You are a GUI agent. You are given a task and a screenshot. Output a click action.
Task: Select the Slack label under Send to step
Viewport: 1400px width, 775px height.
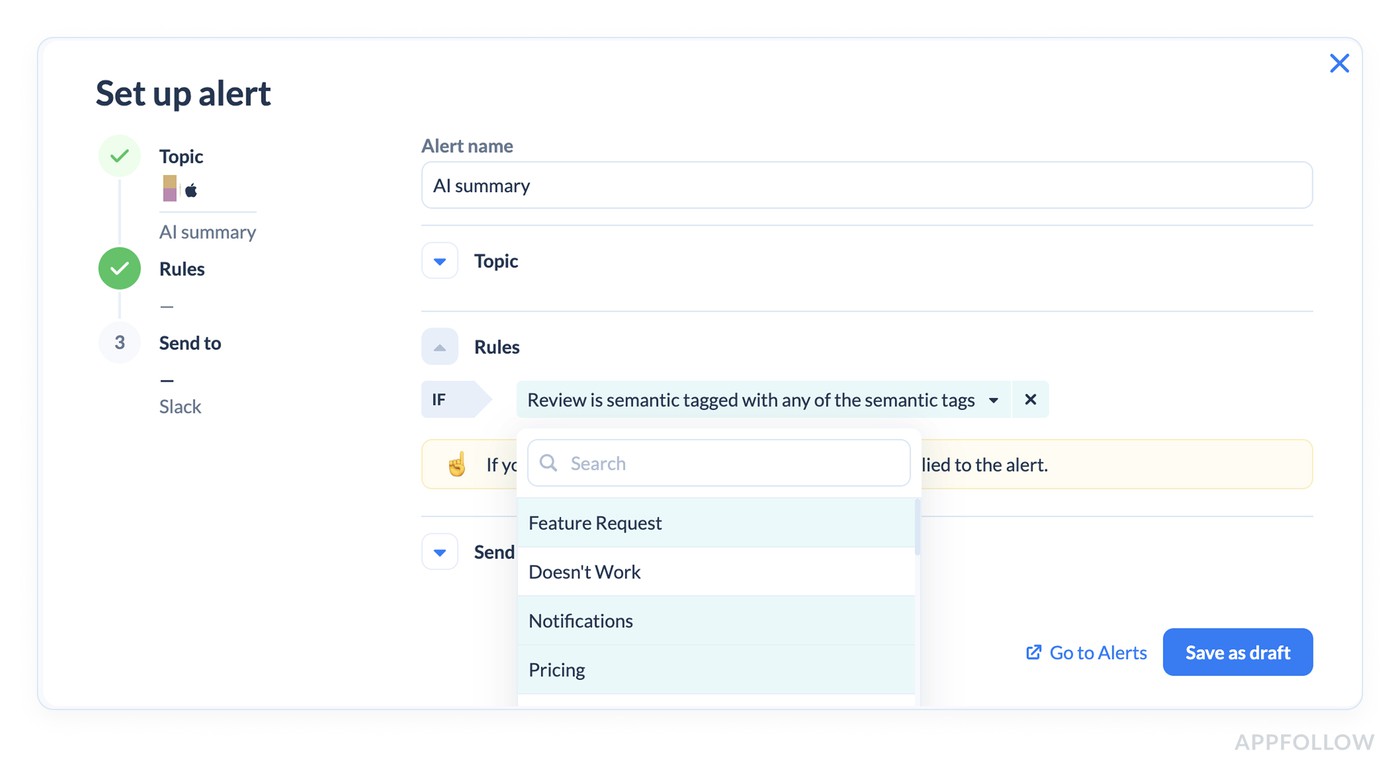click(180, 406)
